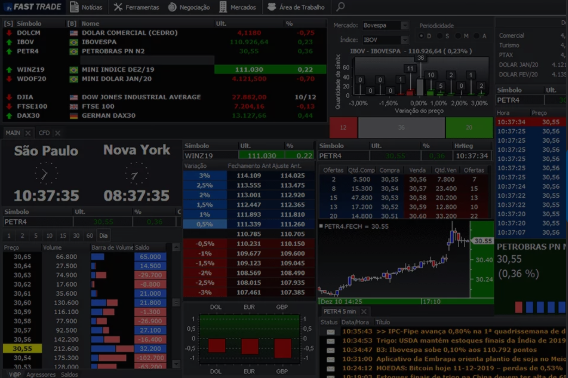Screen dimensions: 568x378
Task: Select the 3% variation row
Action: click(x=248, y=175)
